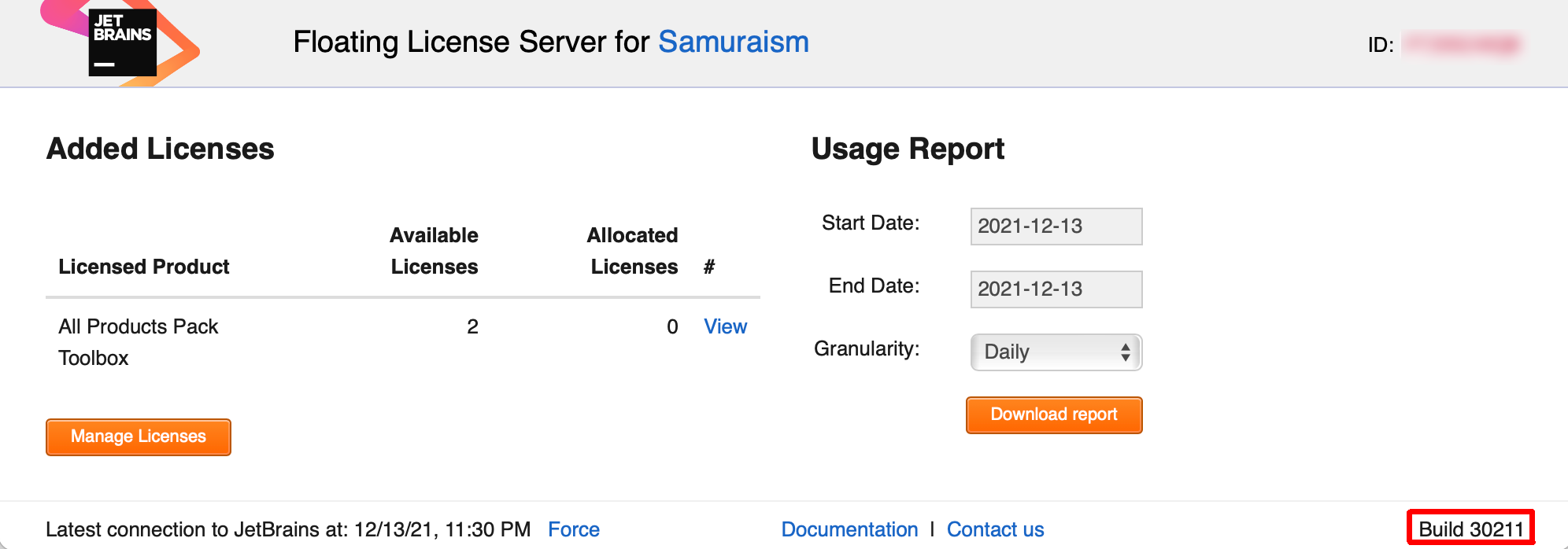Click the blurred server ID value
The height and width of the screenshot is (549, 1568).
click(1463, 44)
